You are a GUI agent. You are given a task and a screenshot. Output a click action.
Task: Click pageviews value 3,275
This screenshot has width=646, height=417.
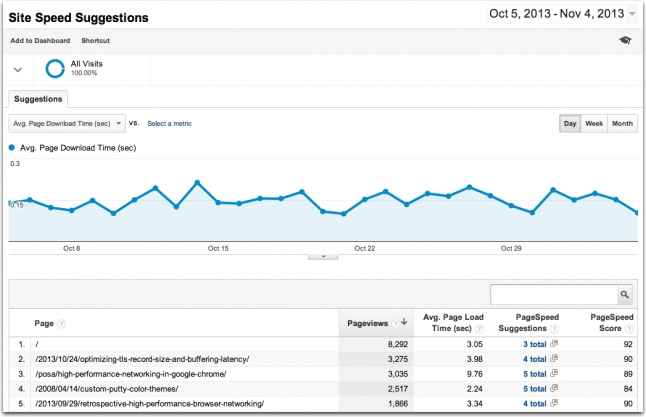pyautogui.click(x=398, y=359)
